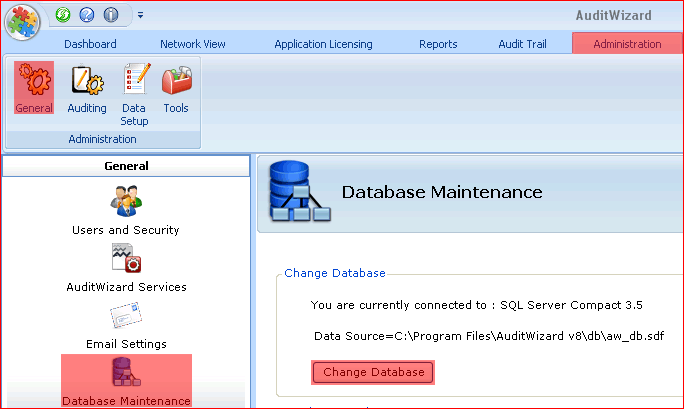684x409 pixels.
Task: Open the Auditing ribbon icon
Action: pos(87,89)
